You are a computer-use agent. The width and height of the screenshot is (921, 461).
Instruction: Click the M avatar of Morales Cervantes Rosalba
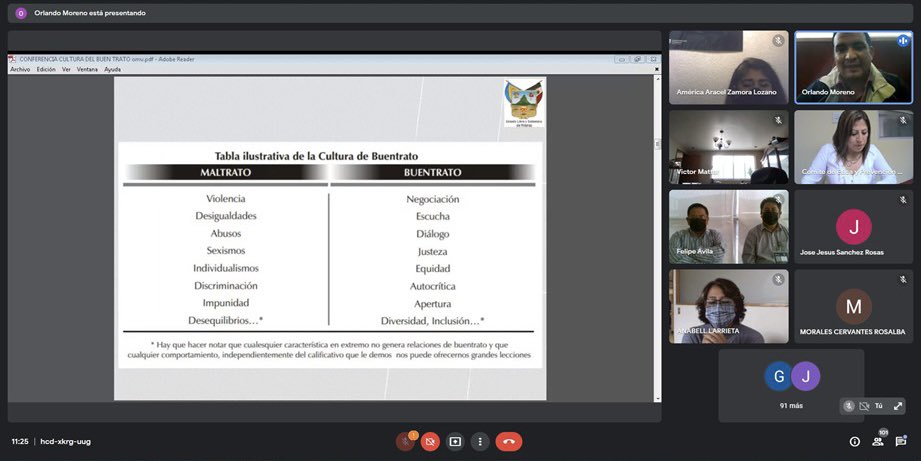coord(853,306)
